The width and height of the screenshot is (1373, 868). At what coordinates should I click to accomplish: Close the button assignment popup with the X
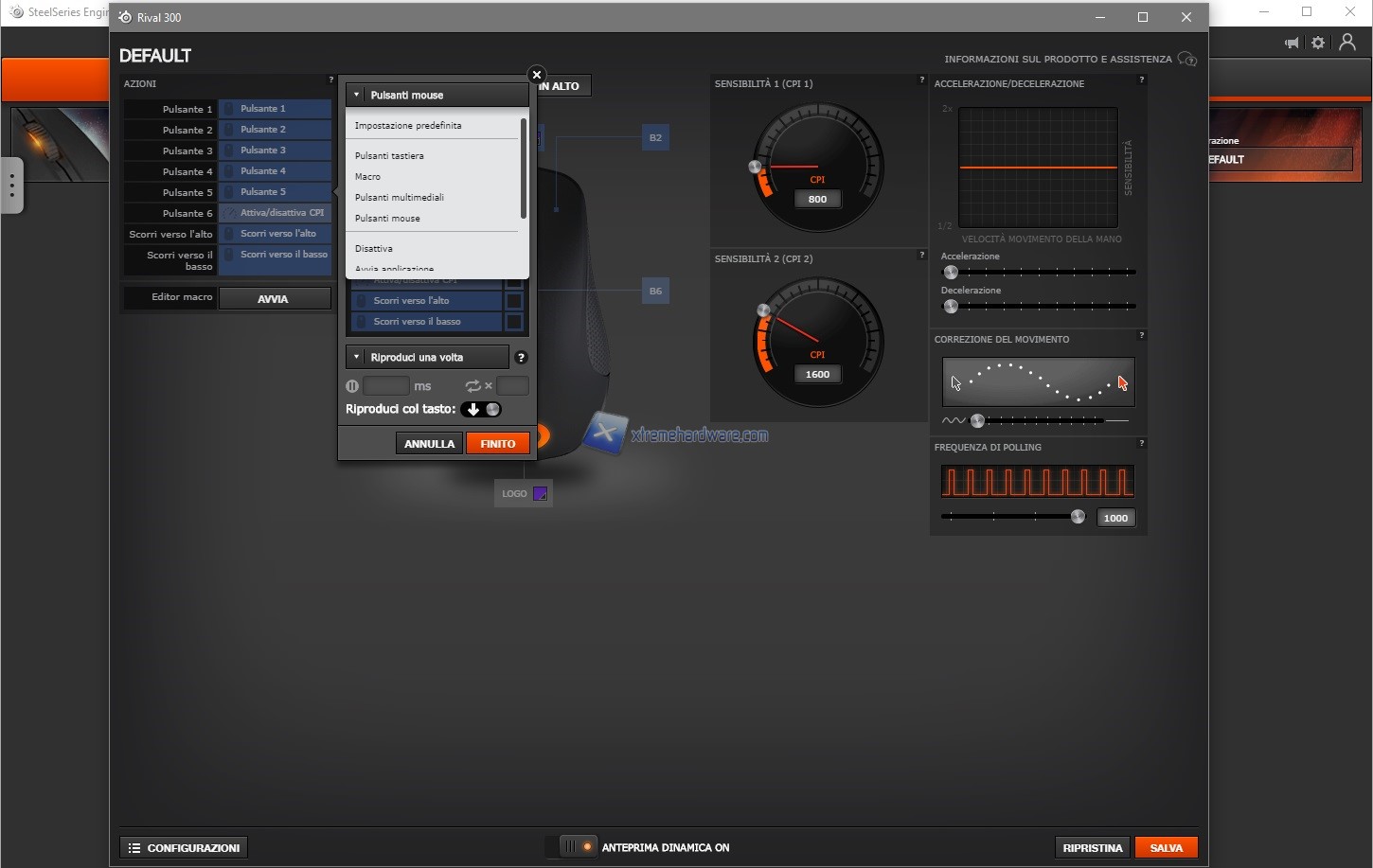point(537,75)
